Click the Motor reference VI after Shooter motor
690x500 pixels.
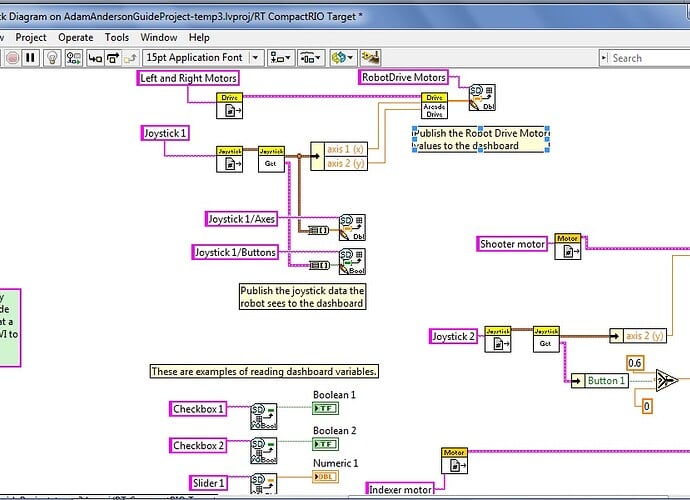(x=568, y=246)
